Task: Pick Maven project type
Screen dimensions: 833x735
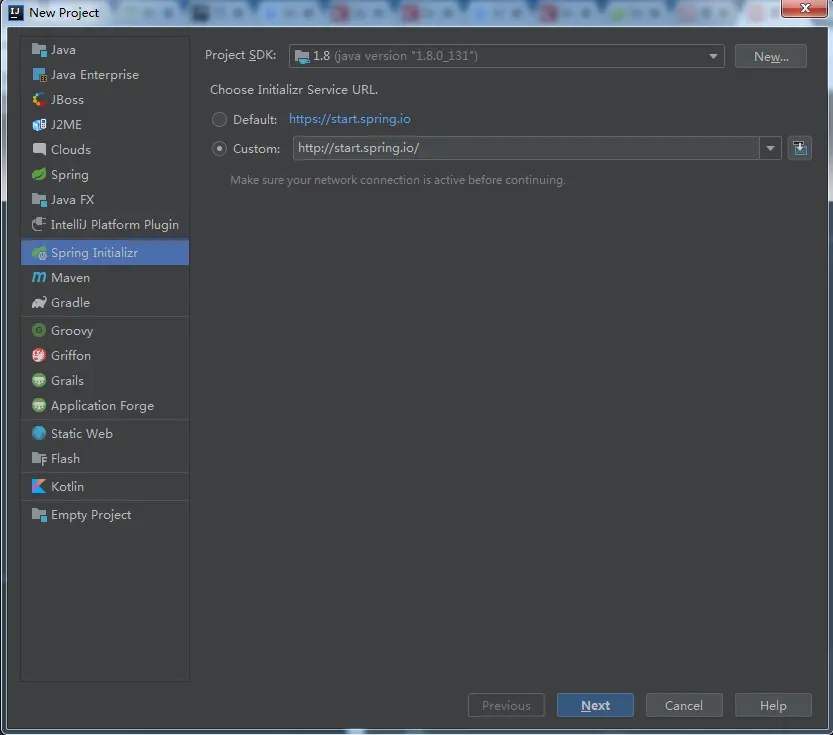Action: click(x=105, y=278)
